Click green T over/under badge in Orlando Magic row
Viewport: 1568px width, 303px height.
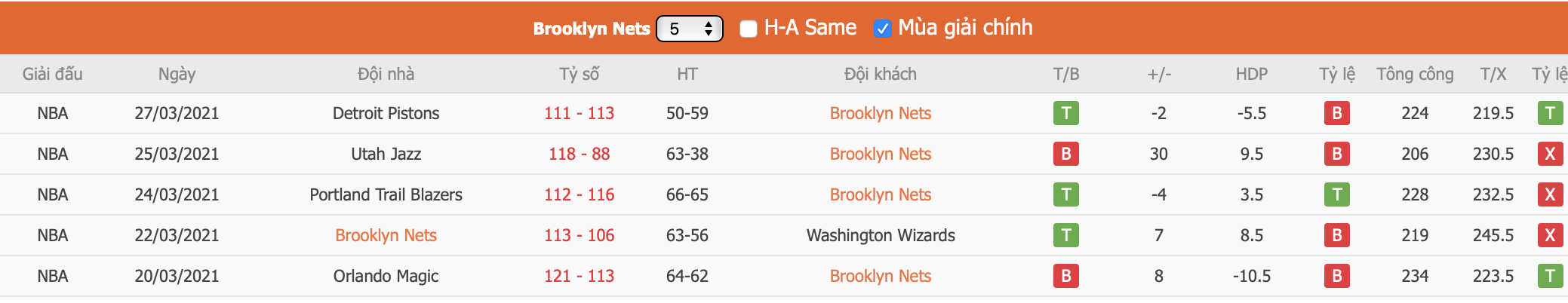[1550, 276]
